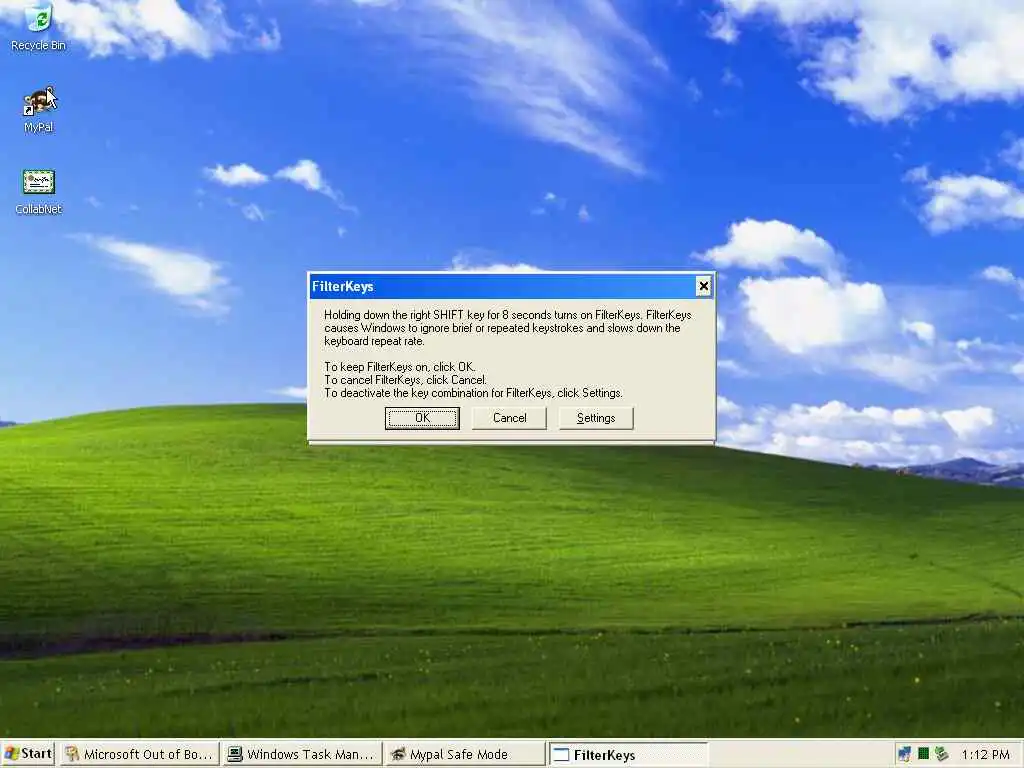
Task: Switch to Mypal Safe Mode taskbar item
Action: [x=465, y=754]
